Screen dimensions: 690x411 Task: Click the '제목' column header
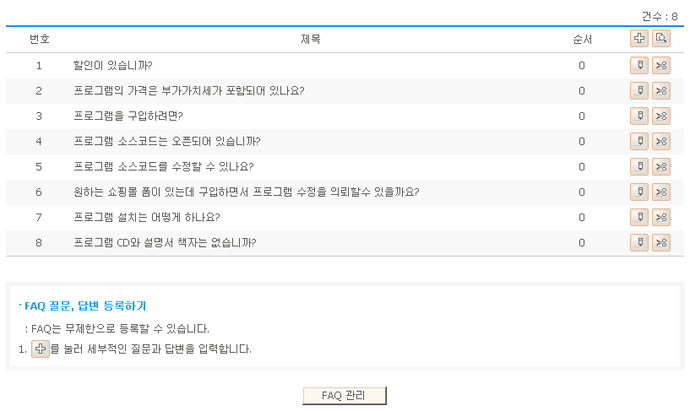311,39
